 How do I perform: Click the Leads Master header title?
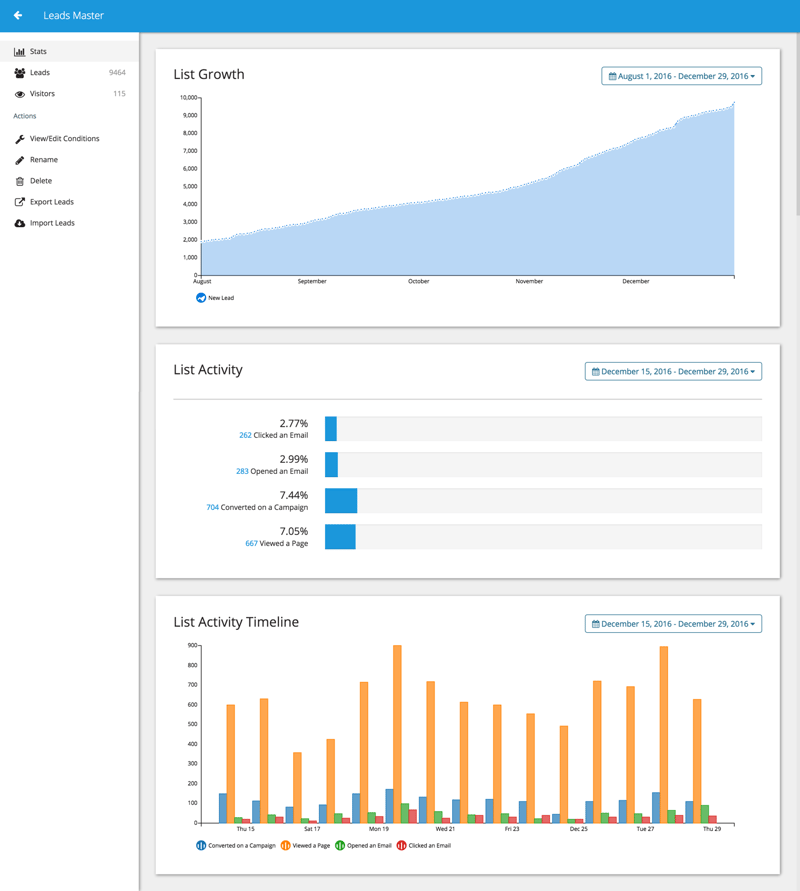coord(73,15)
